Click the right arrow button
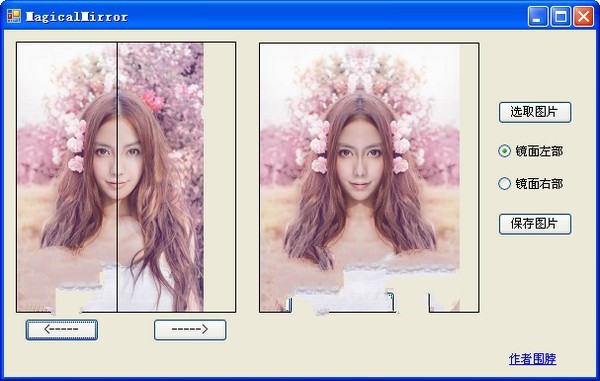The width and height of the screenshot is (600, 381). [190, 330]
